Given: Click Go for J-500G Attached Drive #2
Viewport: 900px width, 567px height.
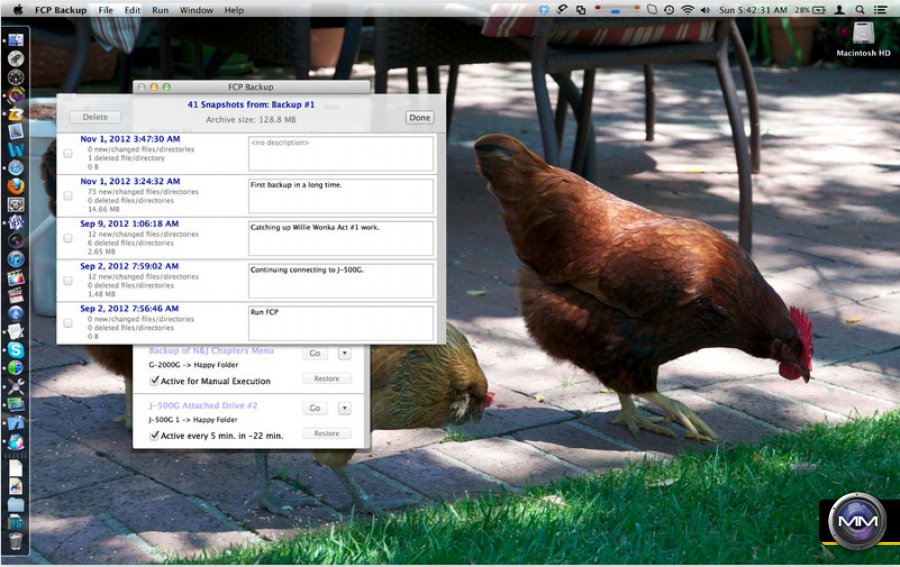Looking at the screenshot, I should tap(315, 408).
